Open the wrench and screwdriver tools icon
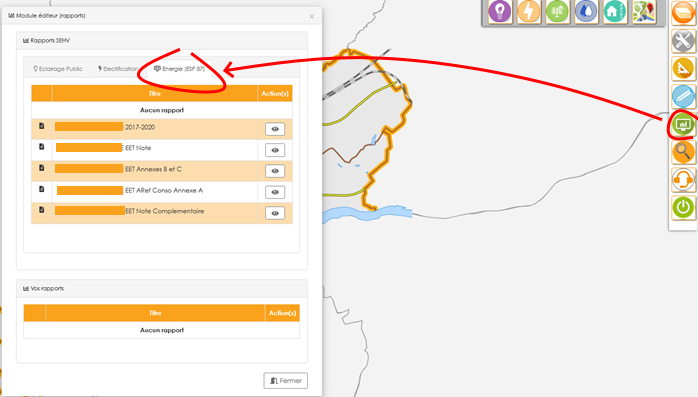Image resolution: width=698 pixels, height=397 pixels. (683, 41)
